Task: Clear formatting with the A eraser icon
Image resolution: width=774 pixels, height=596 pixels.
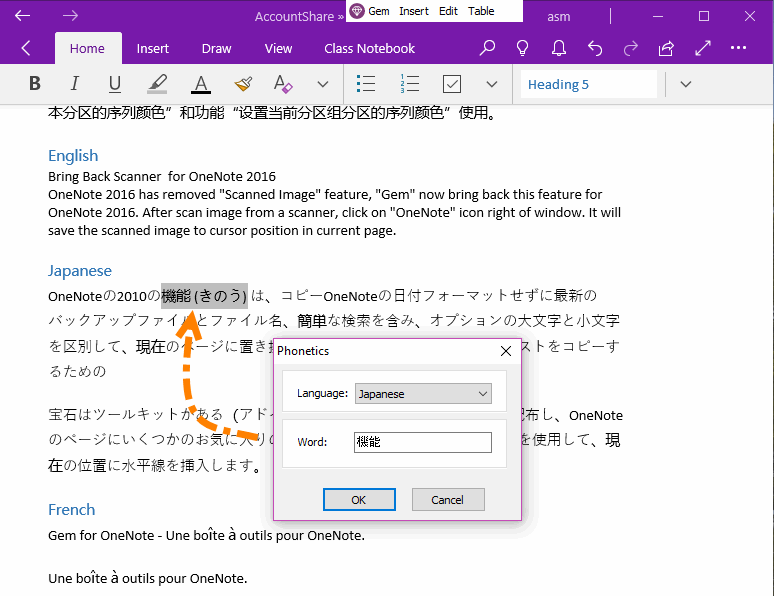Action: tap(283, 83)
